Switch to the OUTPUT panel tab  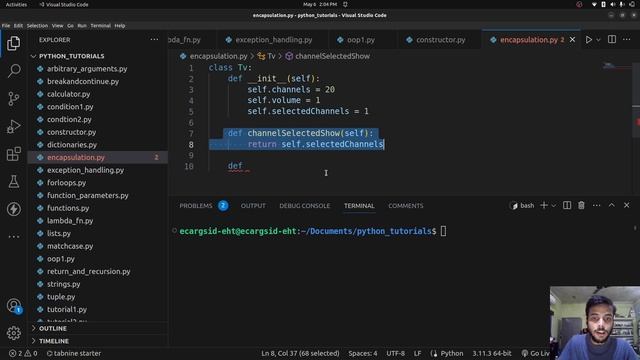tap(253, 206)
